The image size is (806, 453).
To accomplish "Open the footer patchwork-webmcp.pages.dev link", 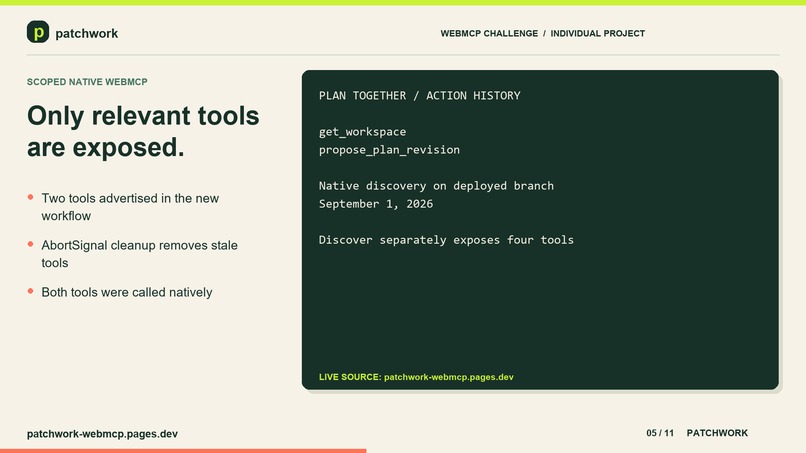I will [102, 433].
